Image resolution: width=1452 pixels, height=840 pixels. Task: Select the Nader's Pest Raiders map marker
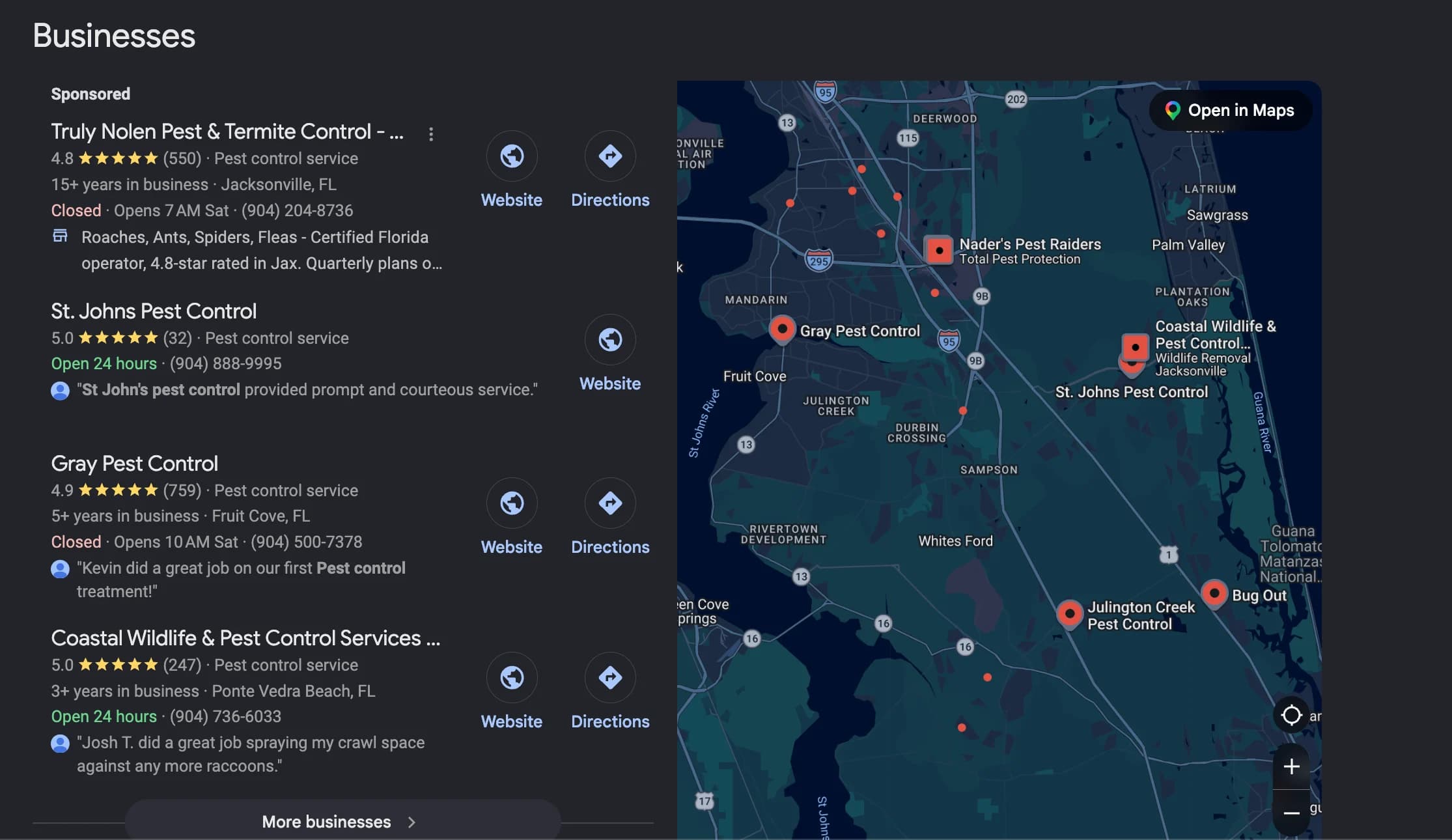[939, 250]
